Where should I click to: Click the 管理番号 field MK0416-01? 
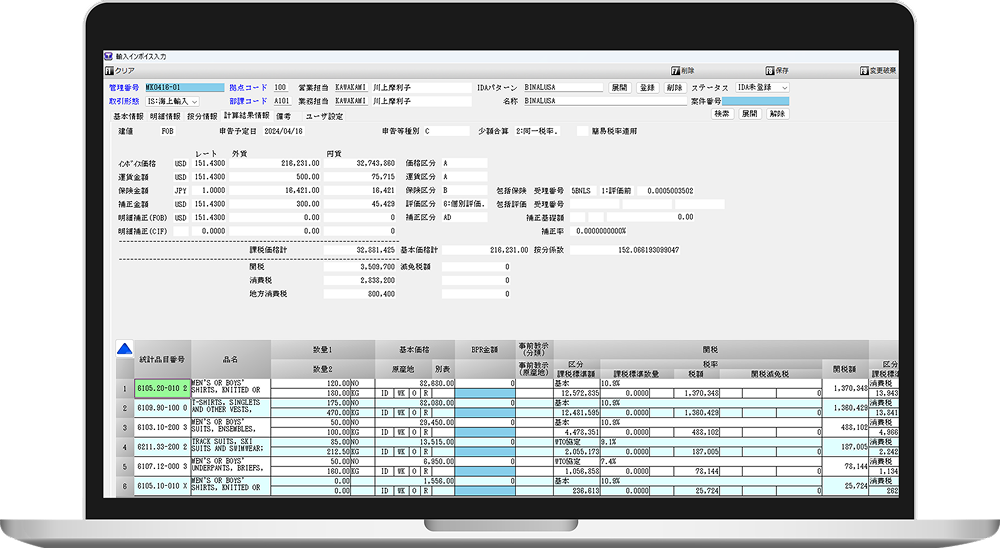pyautogui.click(x=184, y=87)
